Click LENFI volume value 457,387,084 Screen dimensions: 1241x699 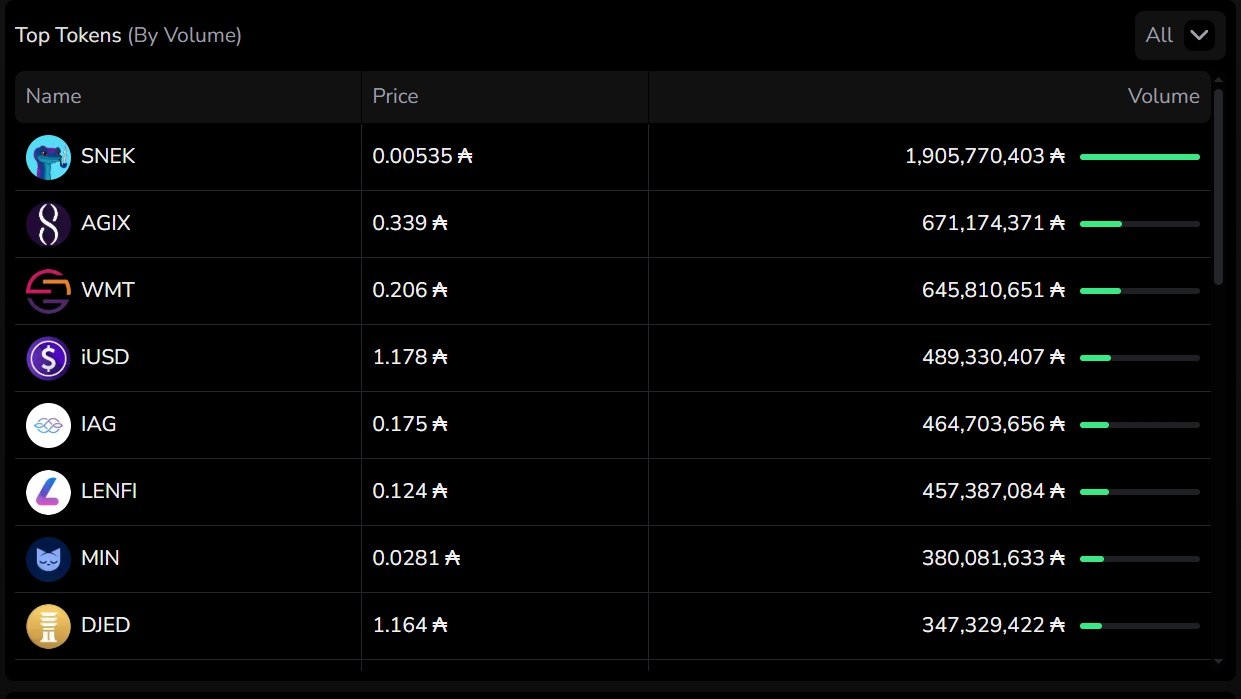pos(984,492)
